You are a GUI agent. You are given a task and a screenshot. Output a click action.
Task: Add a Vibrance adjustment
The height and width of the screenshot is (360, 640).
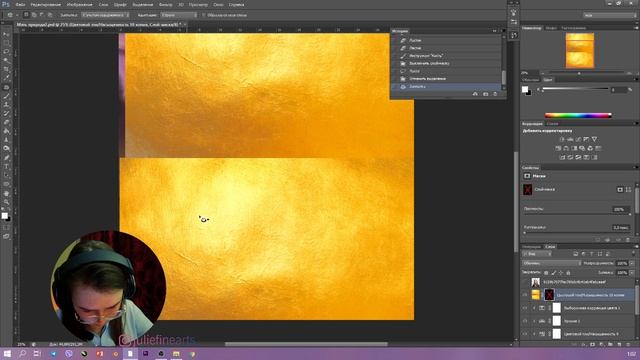click(594, 139)
